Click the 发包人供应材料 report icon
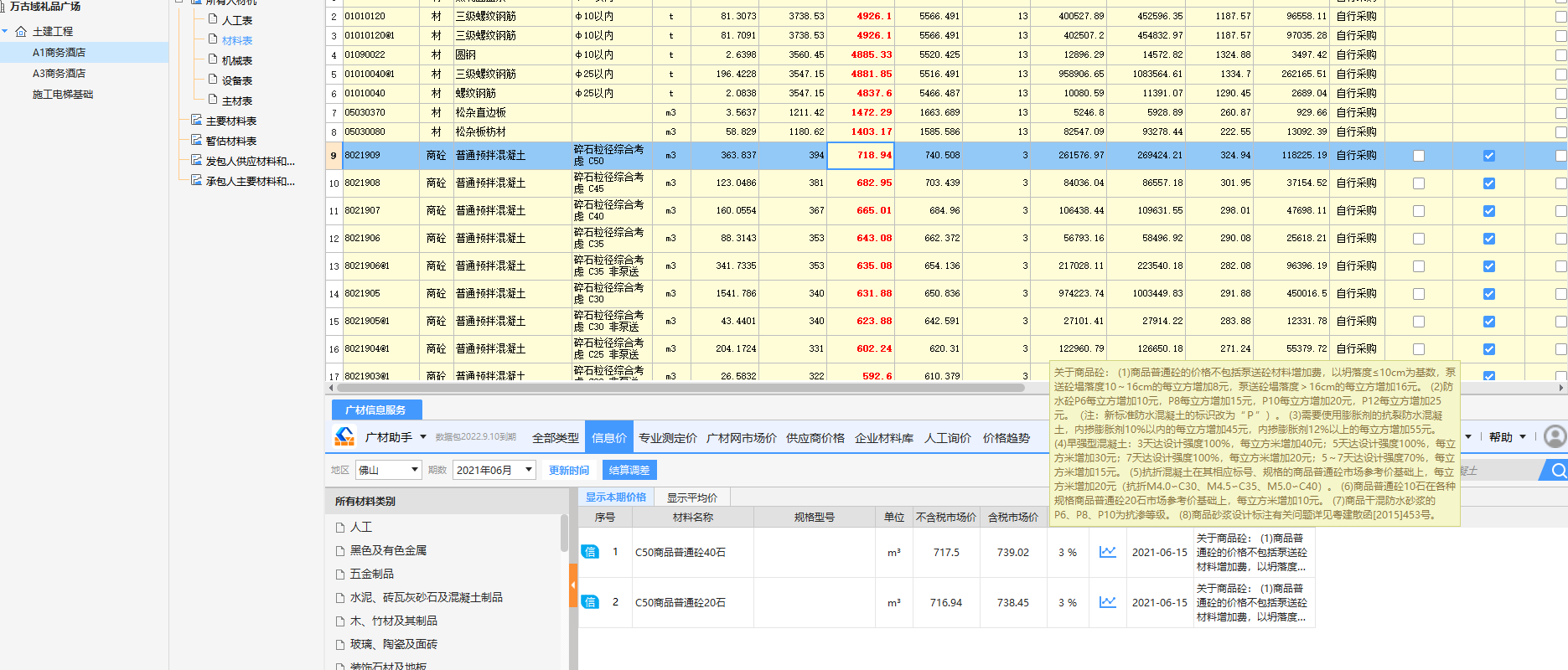 click(196, 160)
